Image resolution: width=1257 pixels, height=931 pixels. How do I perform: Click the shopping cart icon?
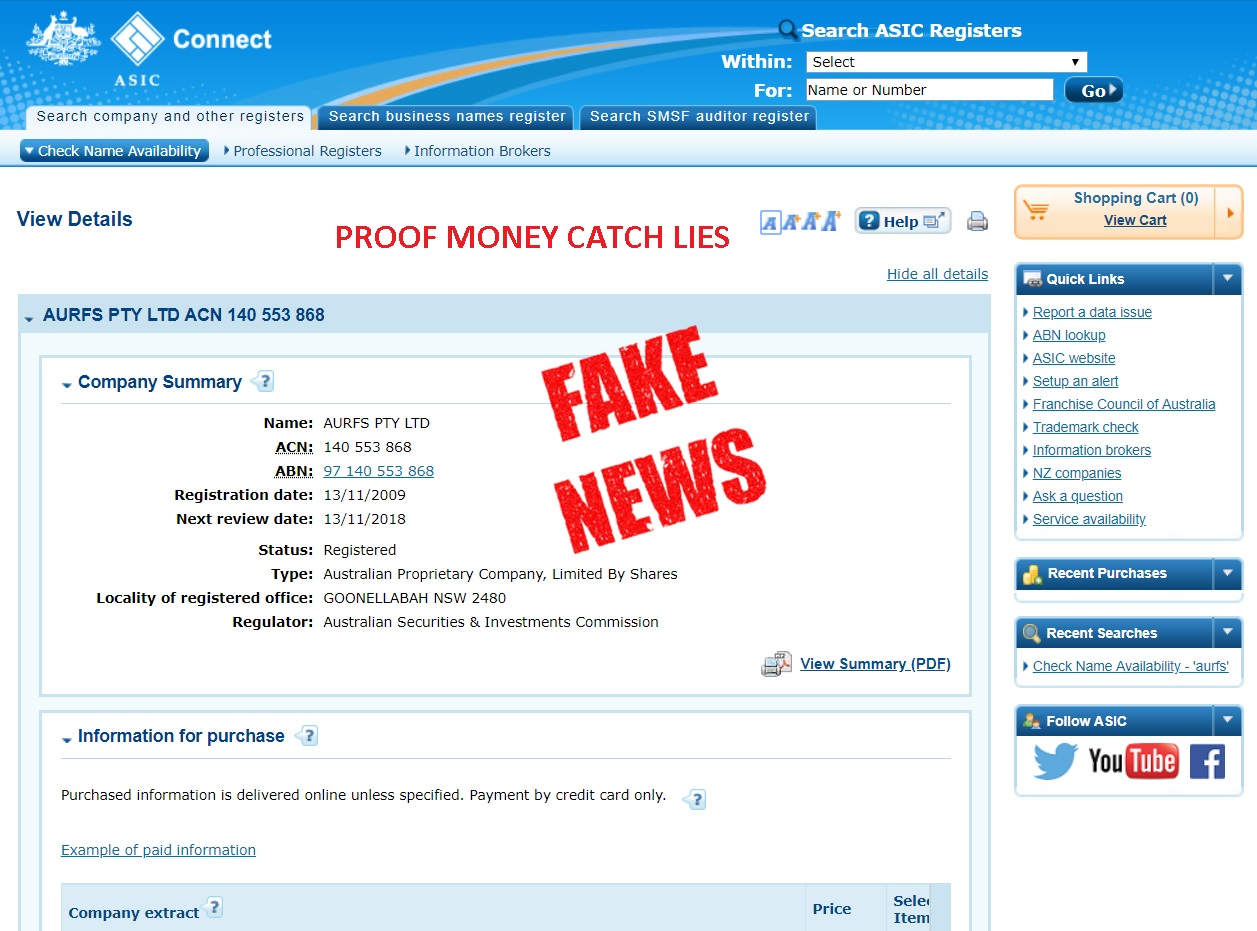pyautogui.click(x=1036, y=210)
